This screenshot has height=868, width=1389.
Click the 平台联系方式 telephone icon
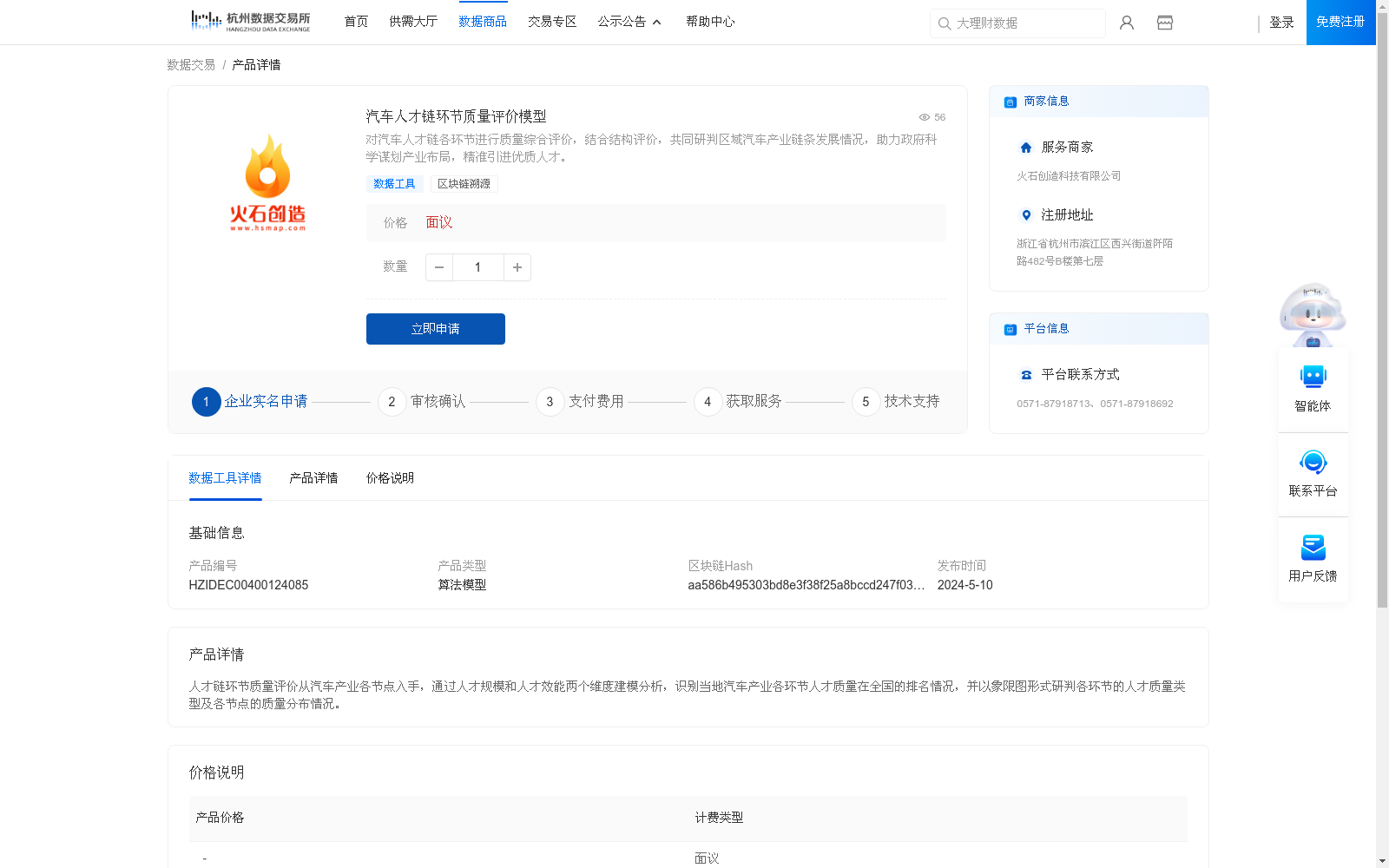1026,375
